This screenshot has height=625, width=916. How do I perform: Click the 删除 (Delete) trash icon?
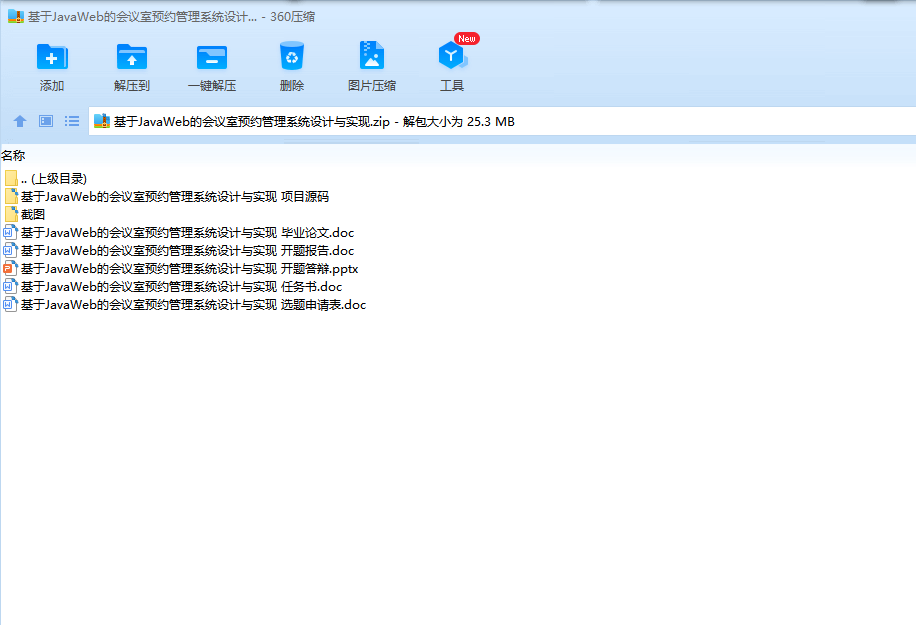292,56
